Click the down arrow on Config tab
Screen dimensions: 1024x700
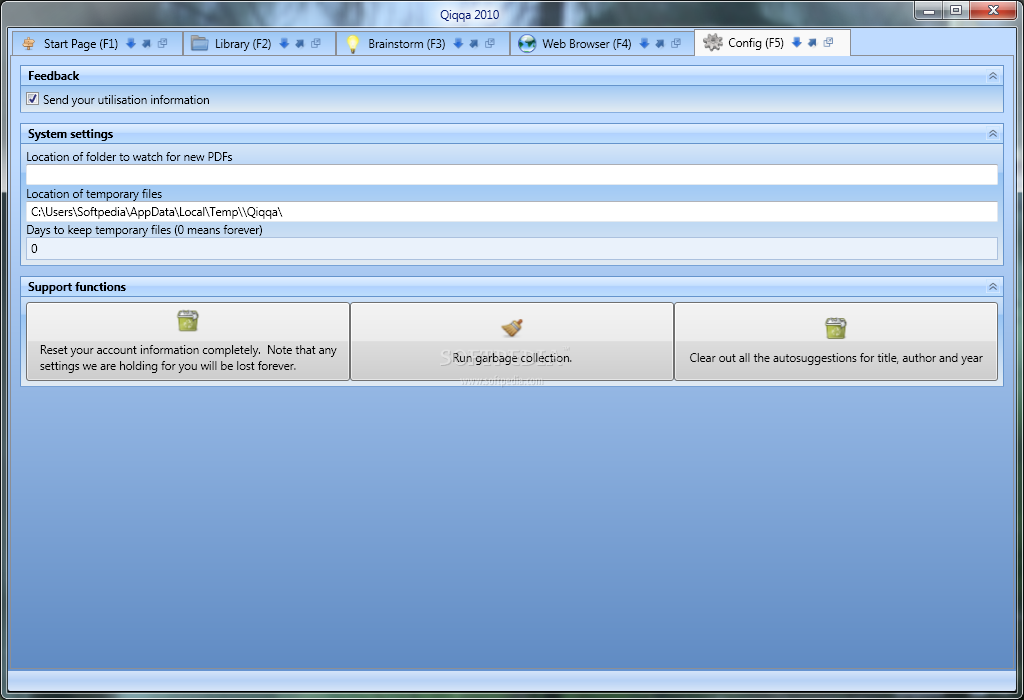797,42
